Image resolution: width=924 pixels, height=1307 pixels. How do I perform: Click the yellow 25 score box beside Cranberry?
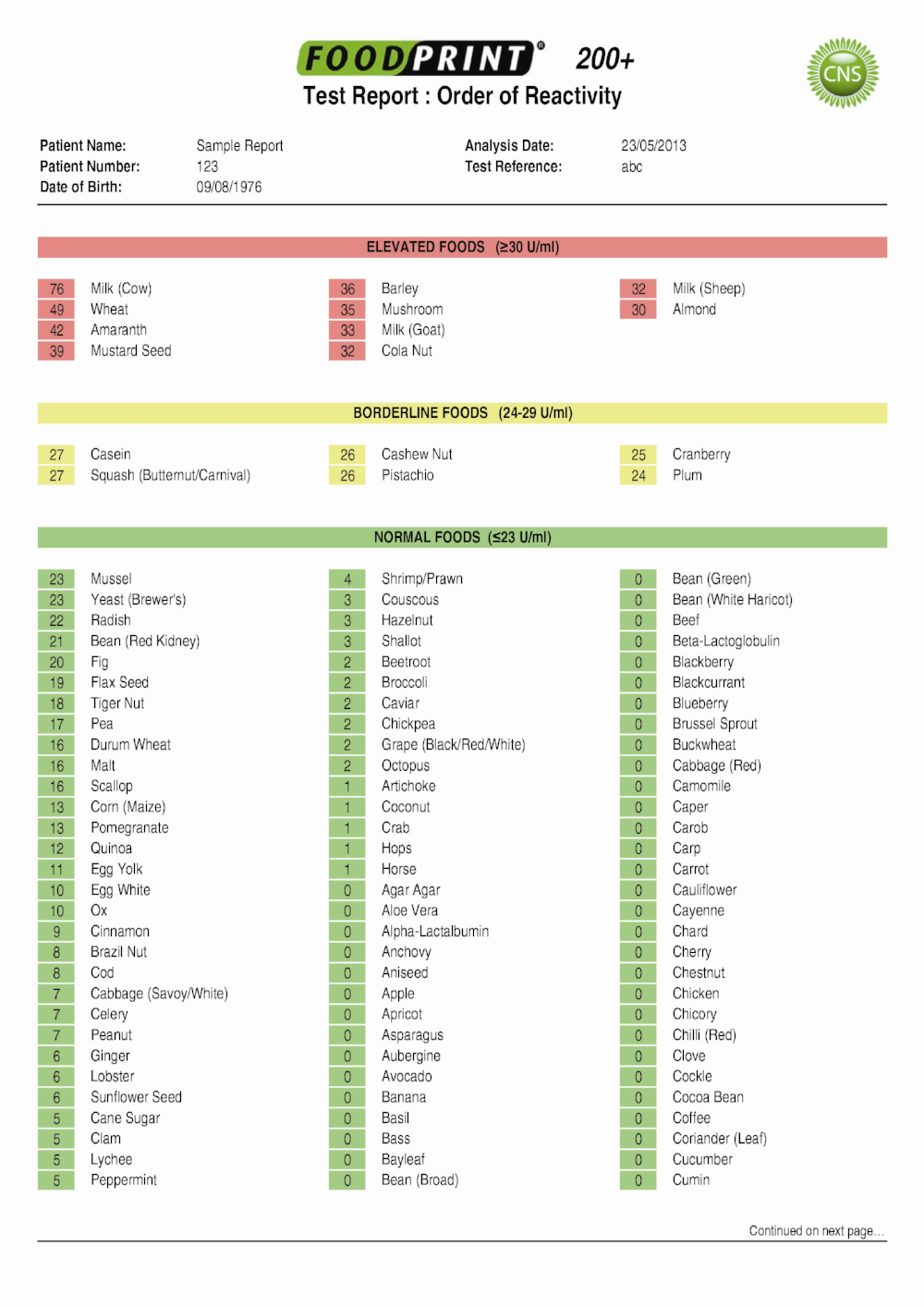(638, 455)
